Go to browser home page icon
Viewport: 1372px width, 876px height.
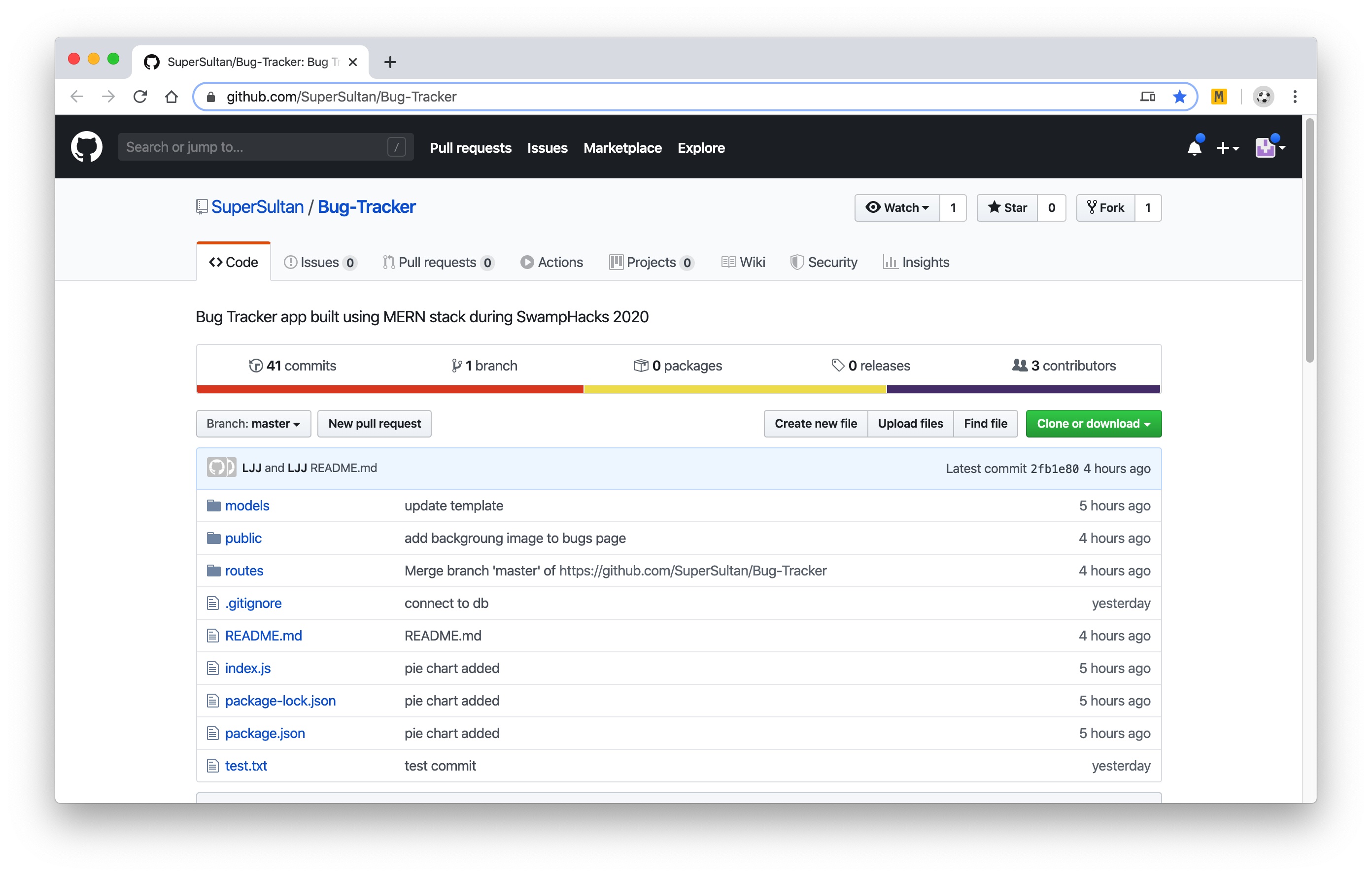pyautogui.click(x=171, y=97)
